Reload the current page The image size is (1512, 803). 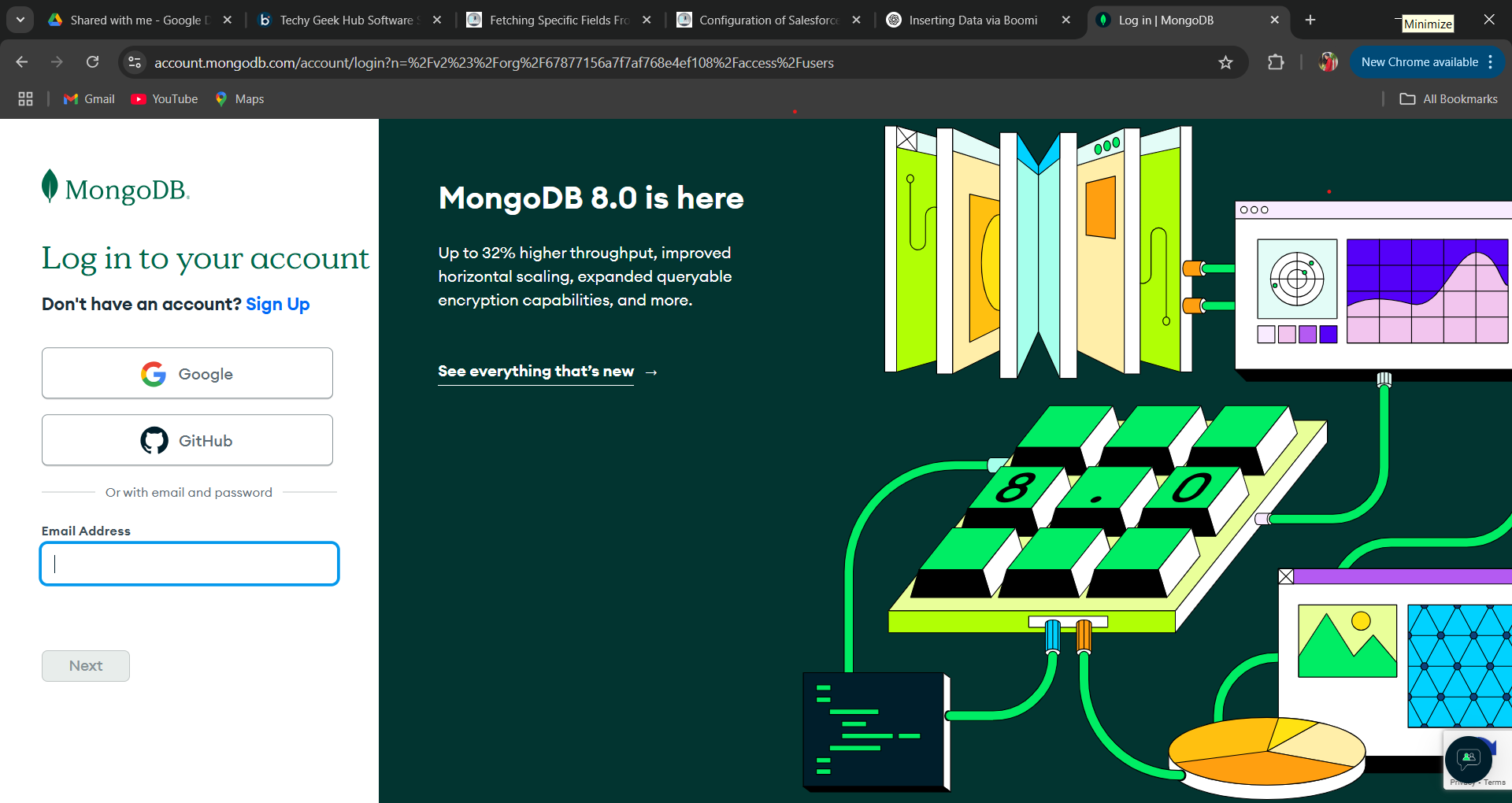click(92, 62)
